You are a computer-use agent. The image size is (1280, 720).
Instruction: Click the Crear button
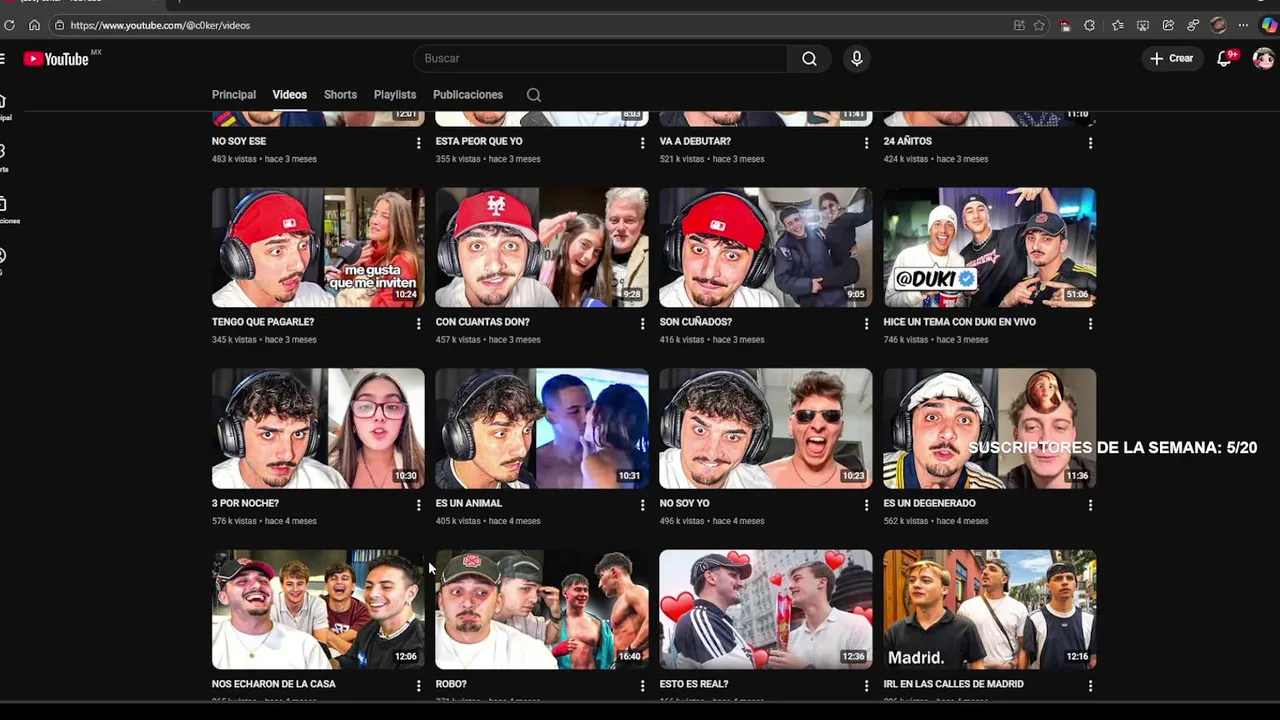[1171, 59]
